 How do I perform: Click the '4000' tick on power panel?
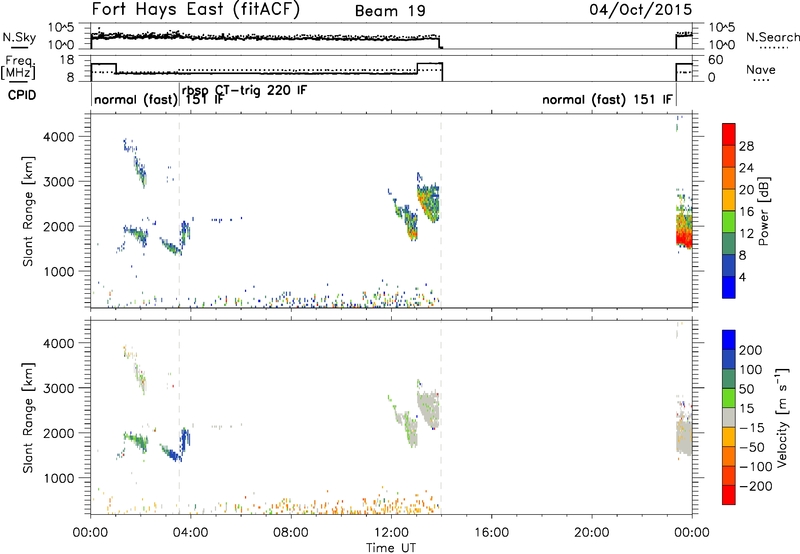[60, 137]
